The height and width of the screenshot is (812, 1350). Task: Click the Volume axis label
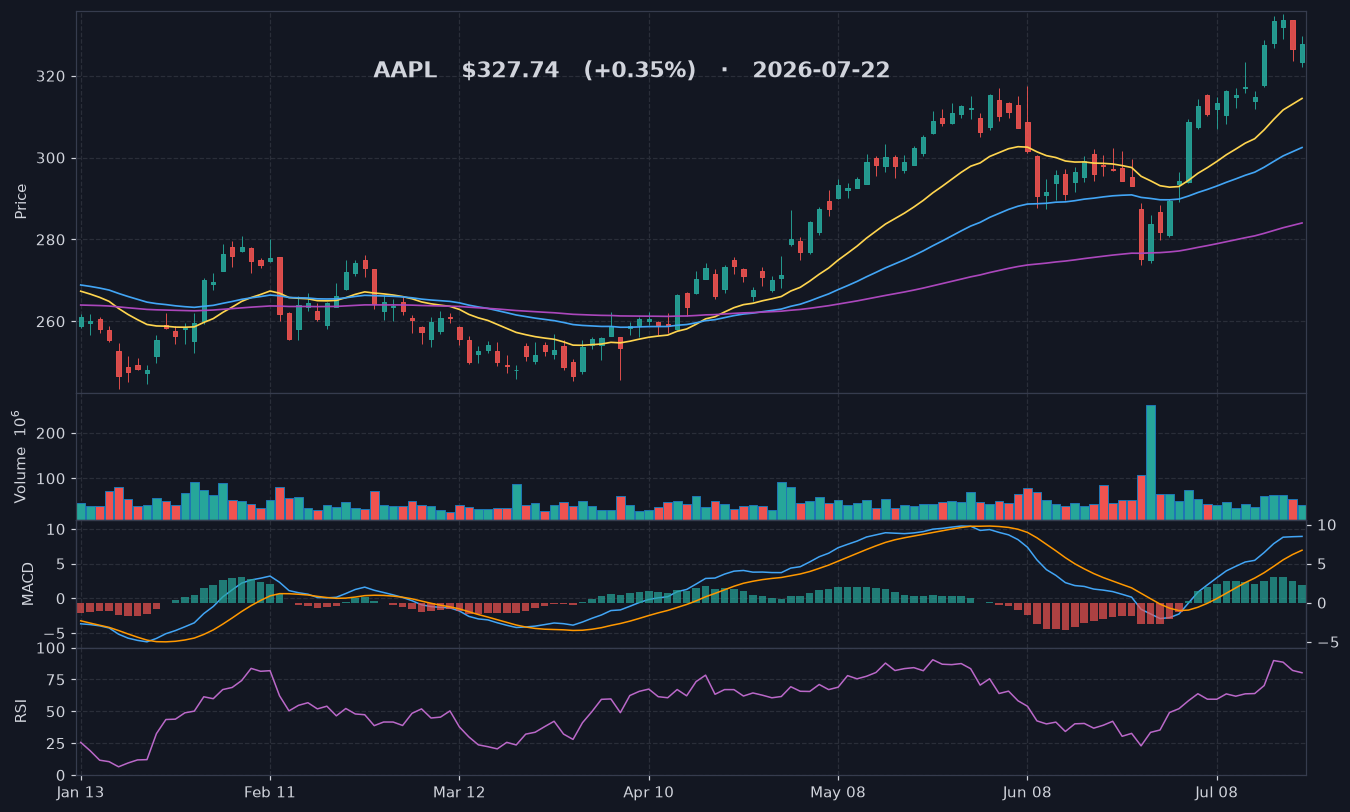[18, 455]
